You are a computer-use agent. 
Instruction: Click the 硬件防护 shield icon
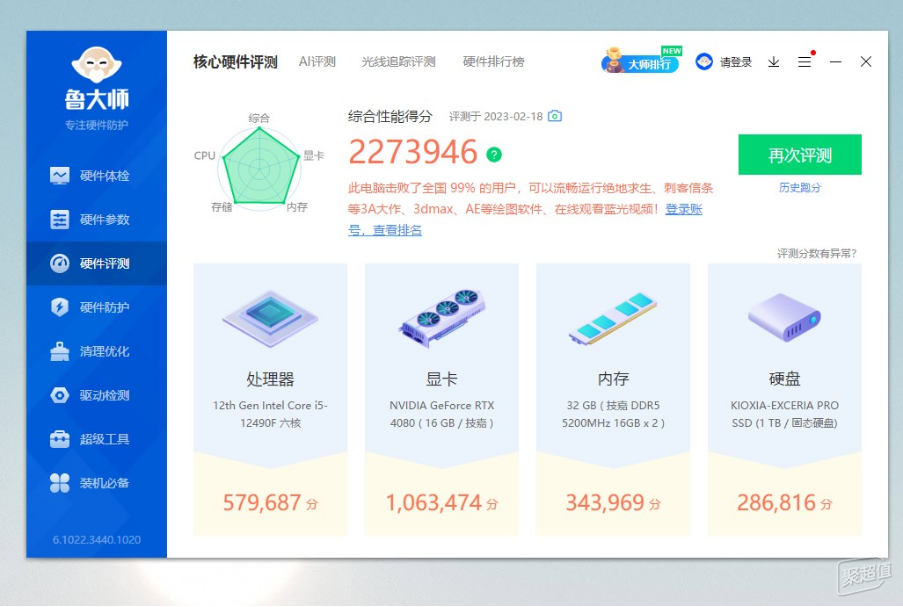(59, 307)
